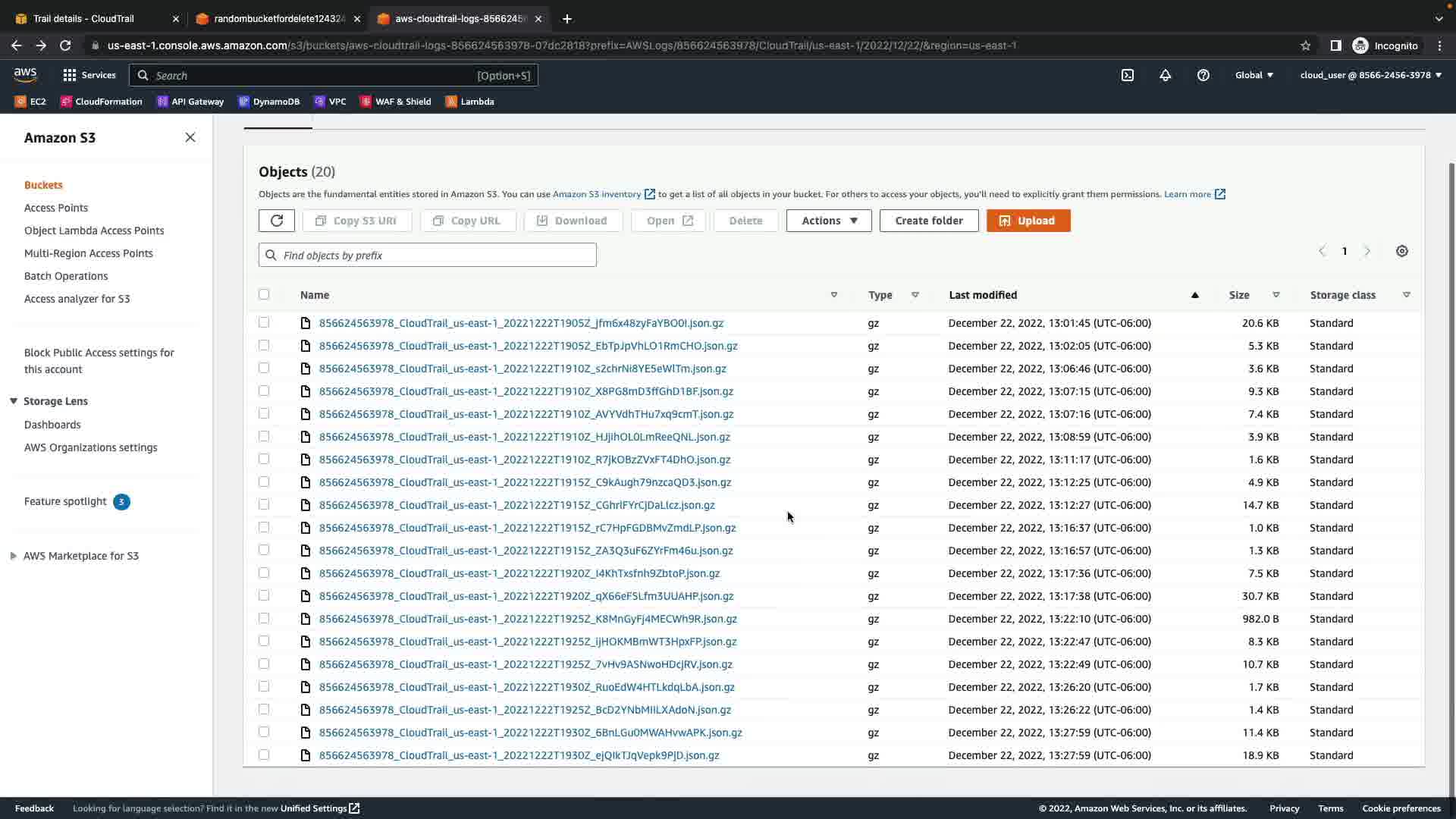Open table preferences gear icon

(1402, 251)
